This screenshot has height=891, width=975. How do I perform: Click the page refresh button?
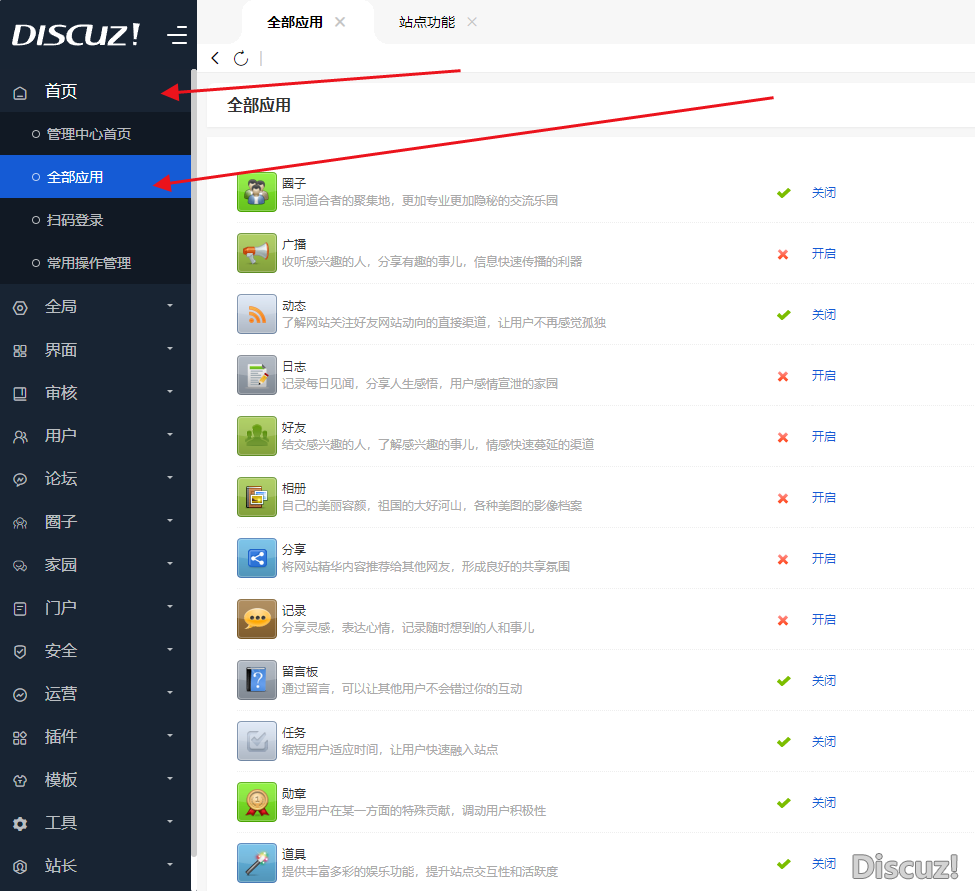point(241,58)
